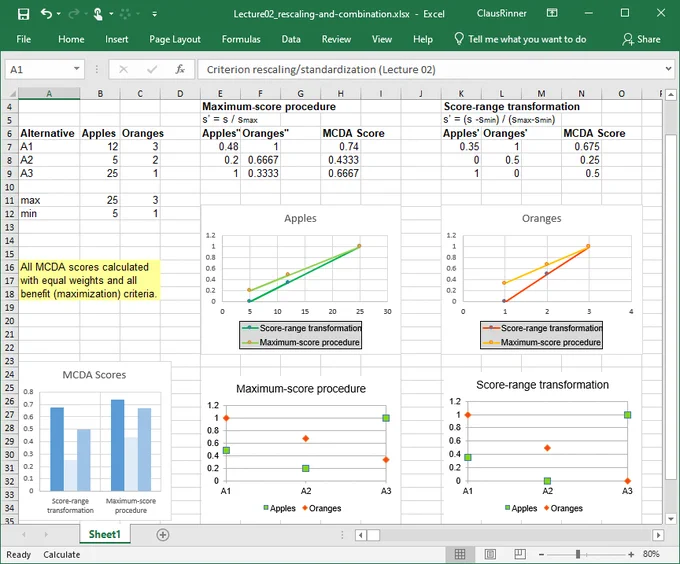Click the Share button
This screenshot has height=564, width=680.
click(641, 39)
